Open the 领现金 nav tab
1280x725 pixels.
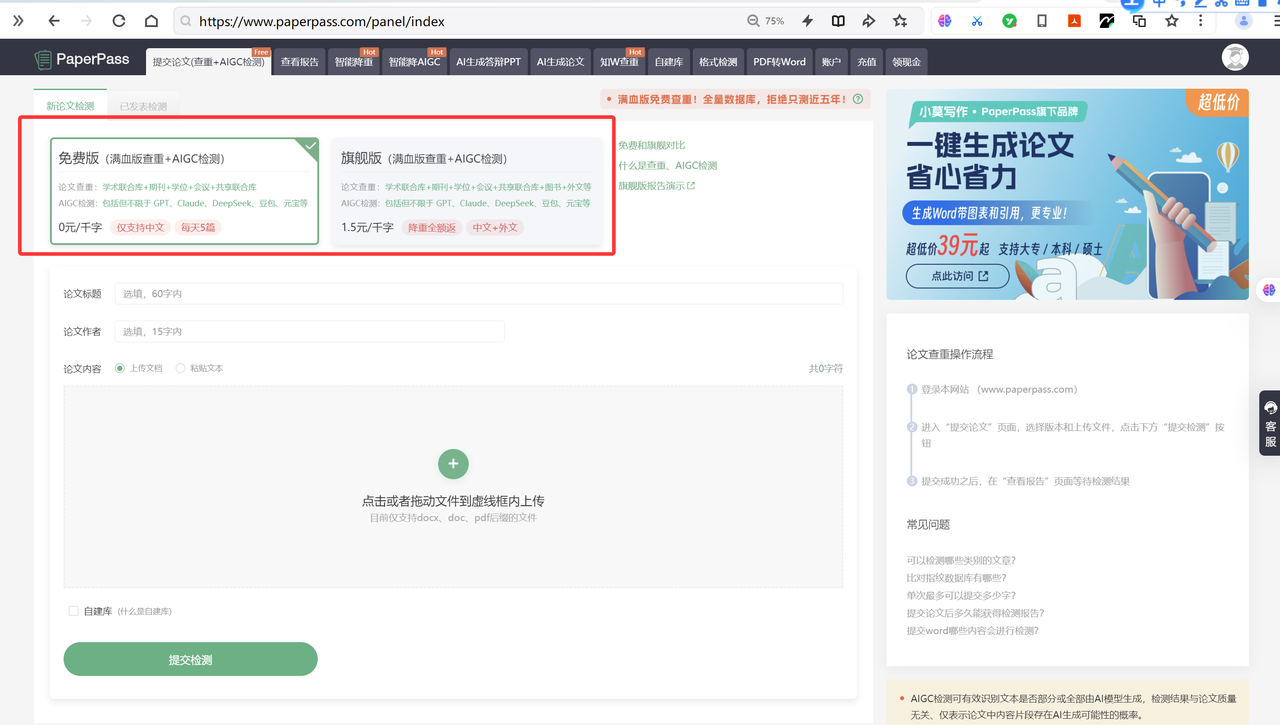pos(906,62)
